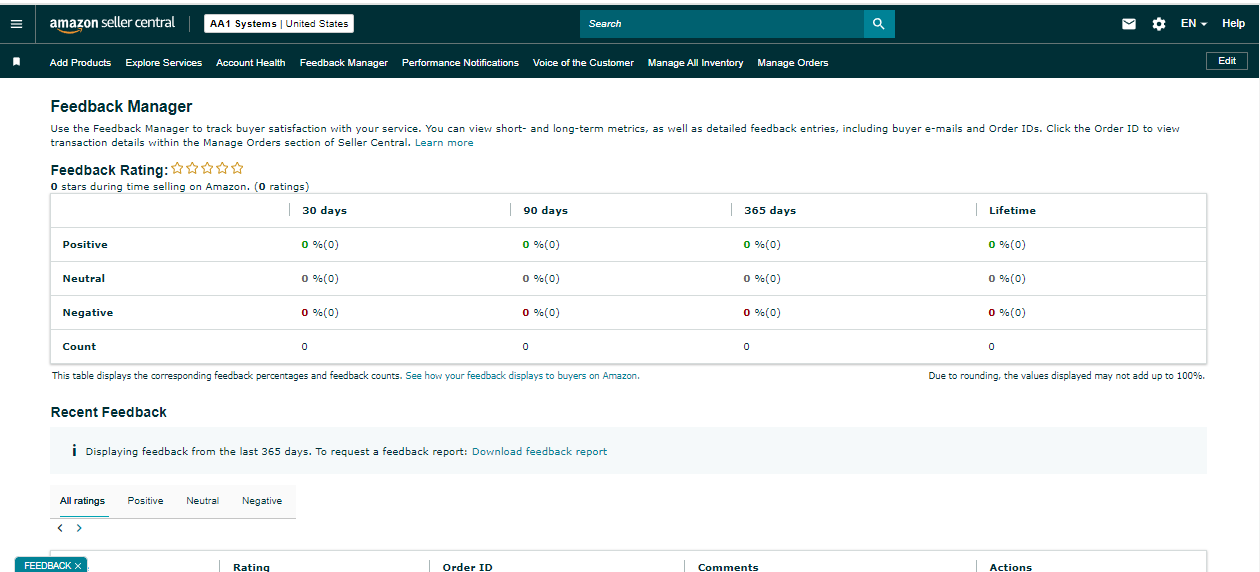This screenshot has height=572, width=1260.
Task: Select the Negative tab
Action: tap(262, 501)
